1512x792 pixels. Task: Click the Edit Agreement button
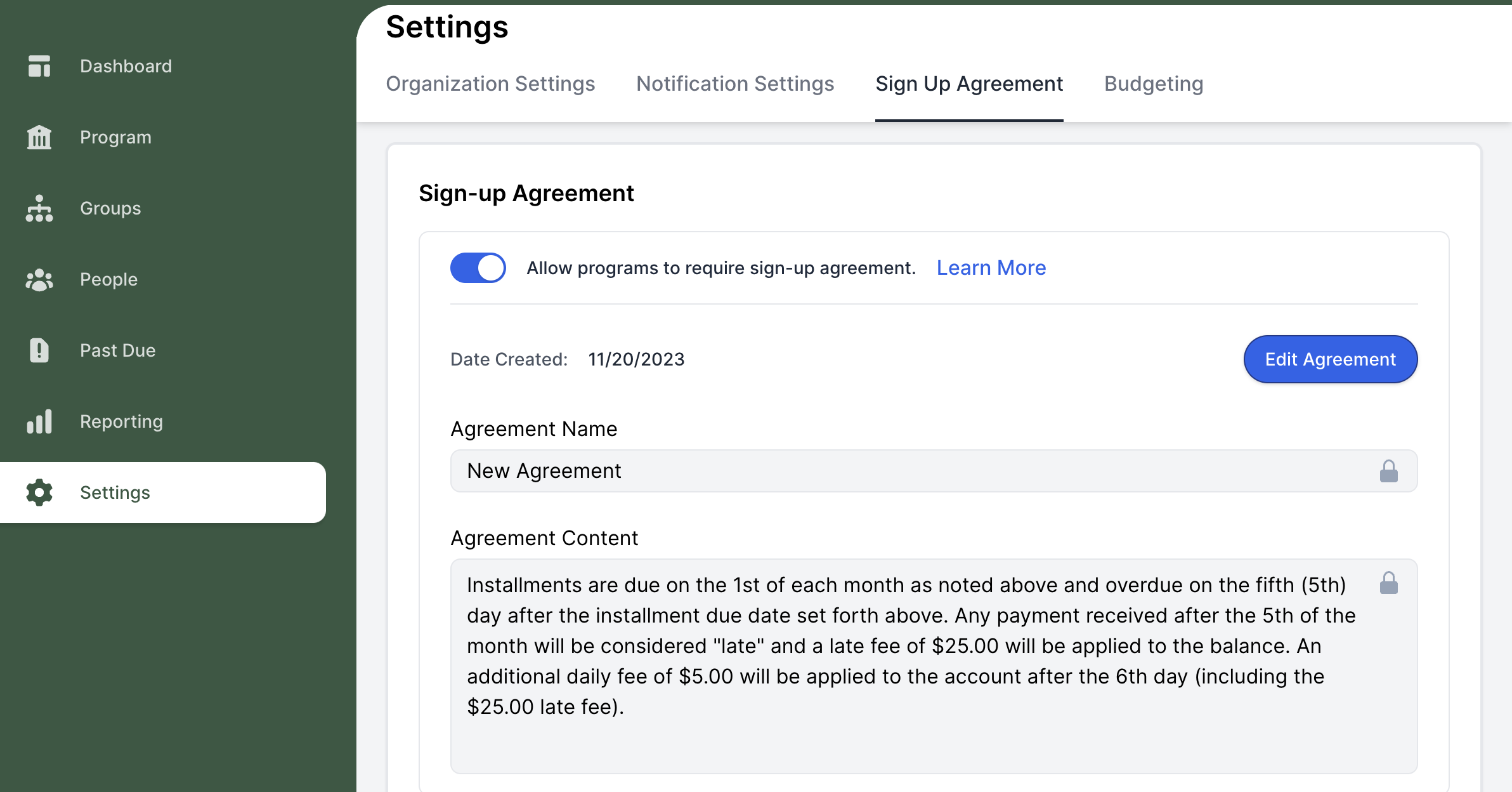pyautogui.click(x=1331, y=359)
